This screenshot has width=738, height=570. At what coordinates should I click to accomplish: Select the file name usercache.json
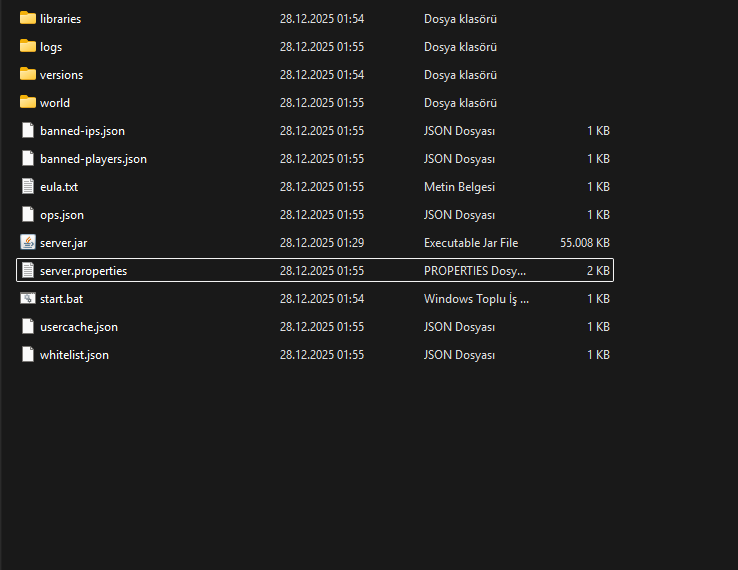(x=79, y=327)
